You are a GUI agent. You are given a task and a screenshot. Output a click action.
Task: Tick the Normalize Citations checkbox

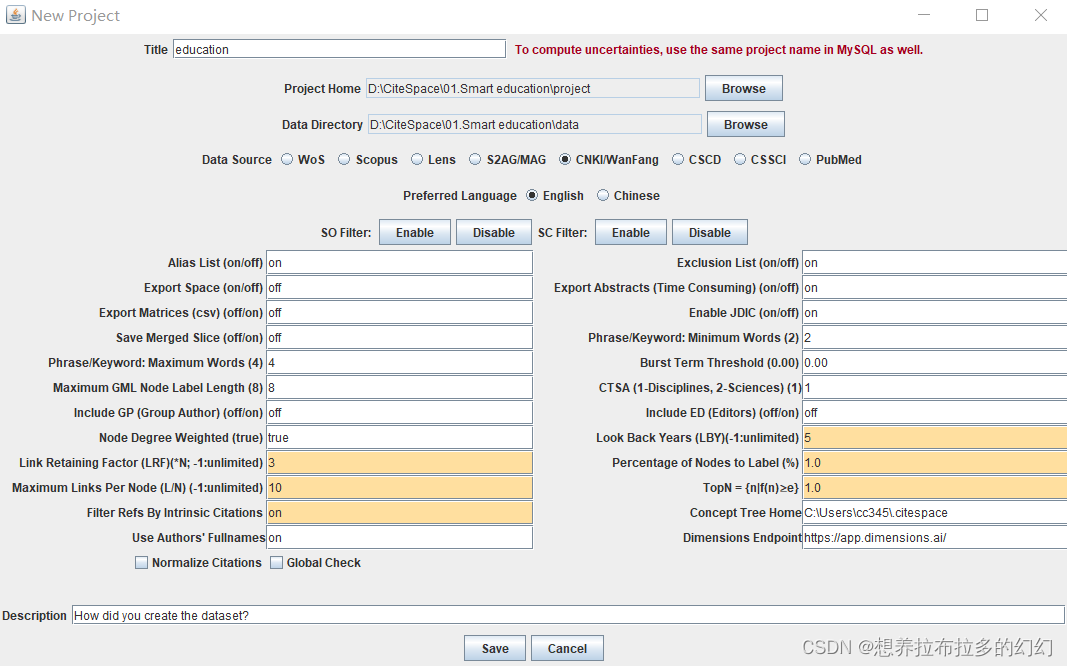coord(142,563)
